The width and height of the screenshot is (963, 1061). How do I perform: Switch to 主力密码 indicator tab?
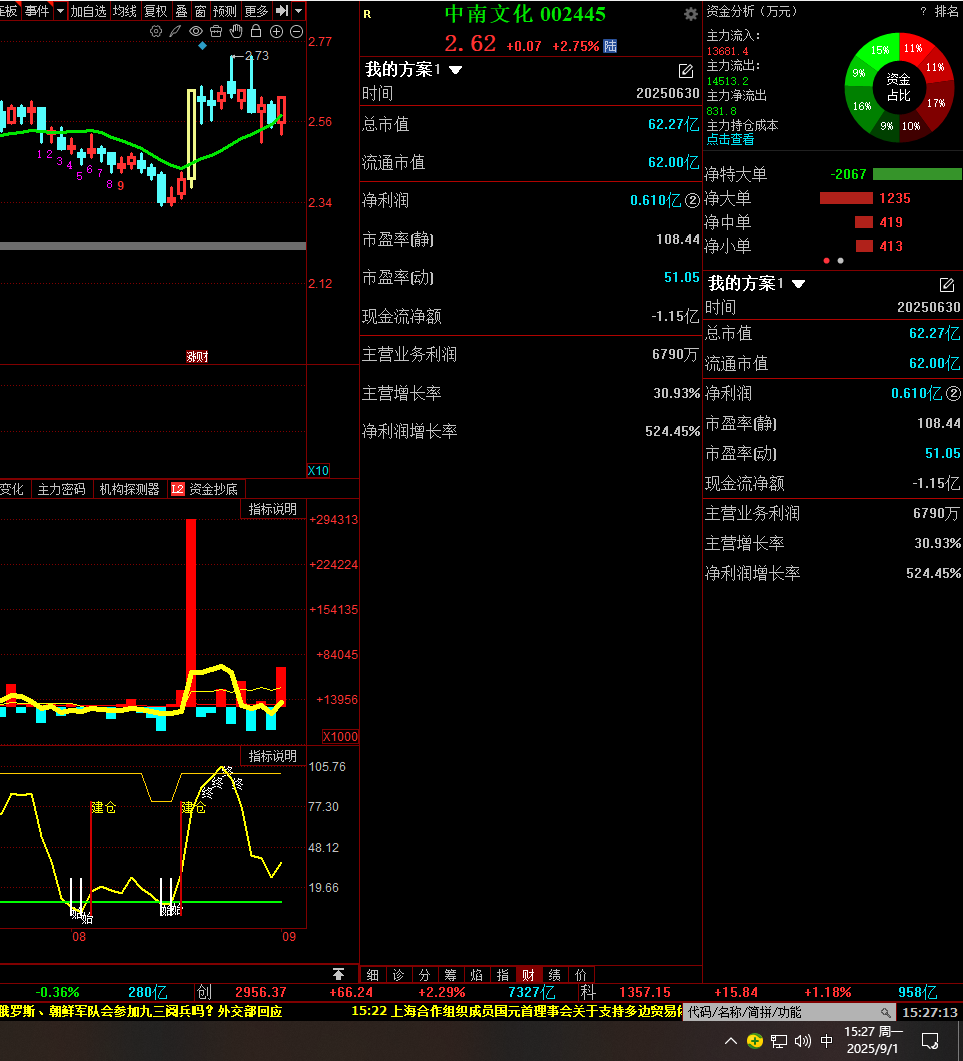pyautogui.click(x=62, y=489)
